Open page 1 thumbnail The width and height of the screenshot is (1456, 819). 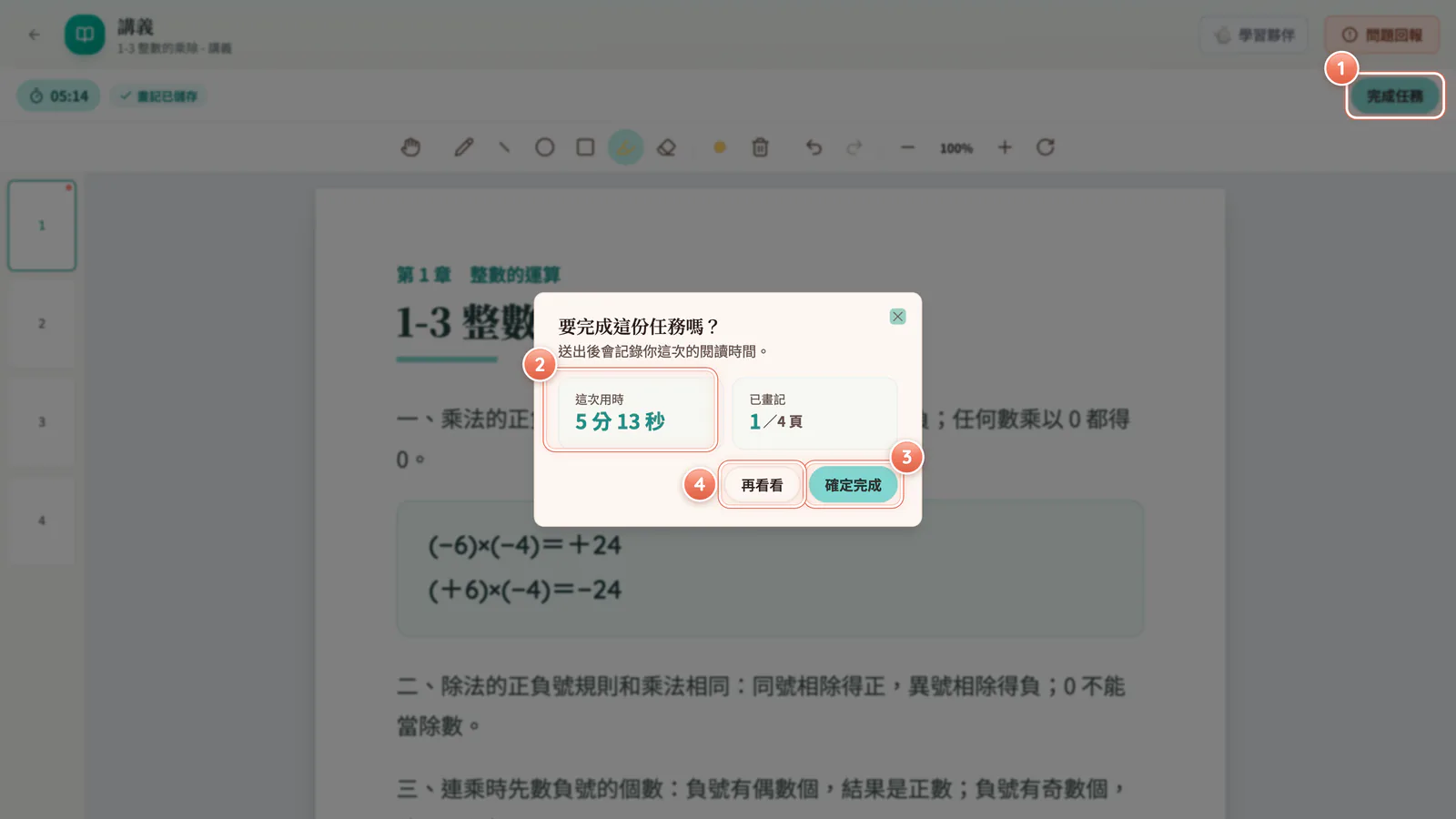coord(42,226)
